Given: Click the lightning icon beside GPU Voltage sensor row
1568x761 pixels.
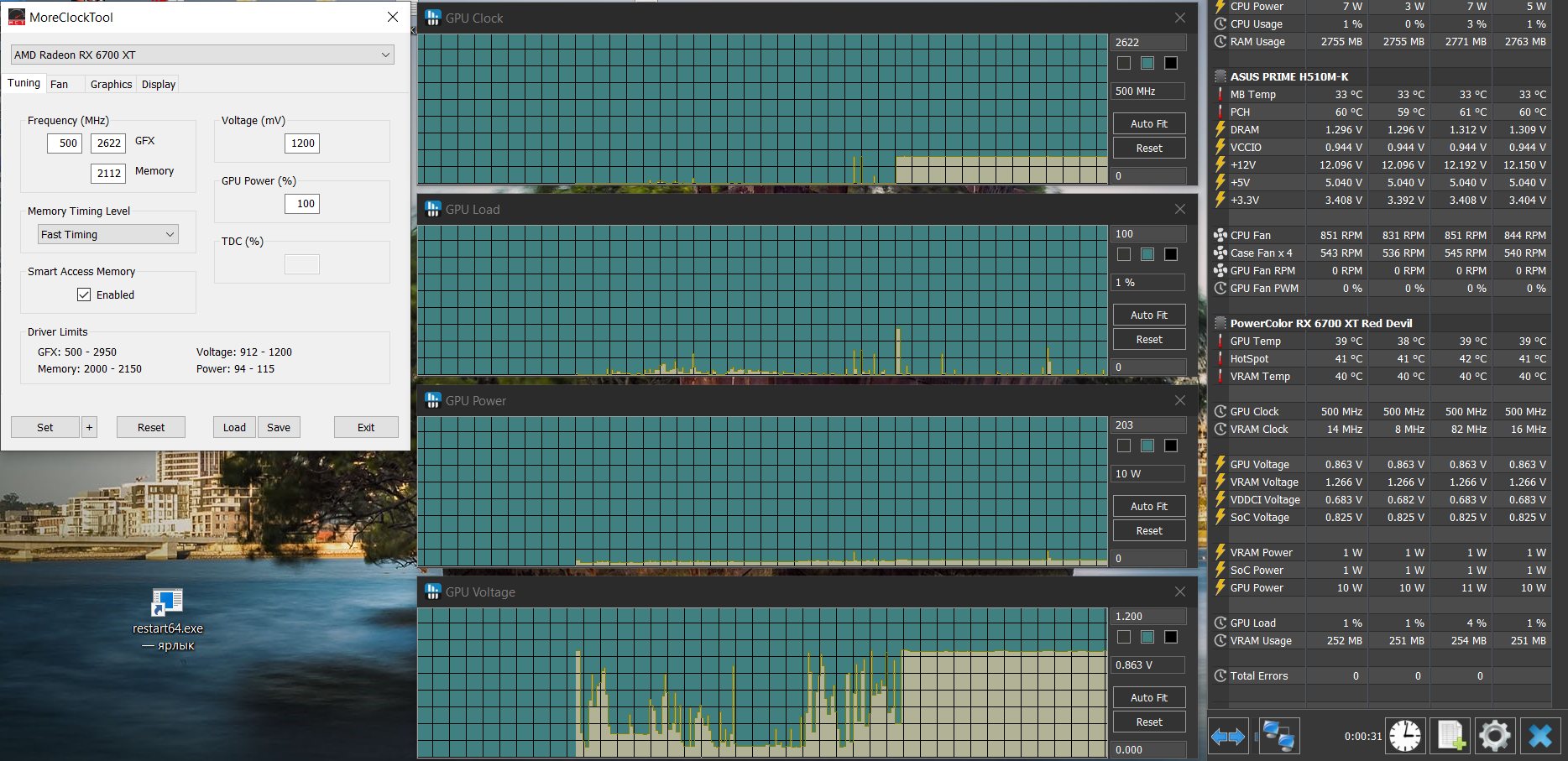Looking at the screenshot, I should point(1220,464).
